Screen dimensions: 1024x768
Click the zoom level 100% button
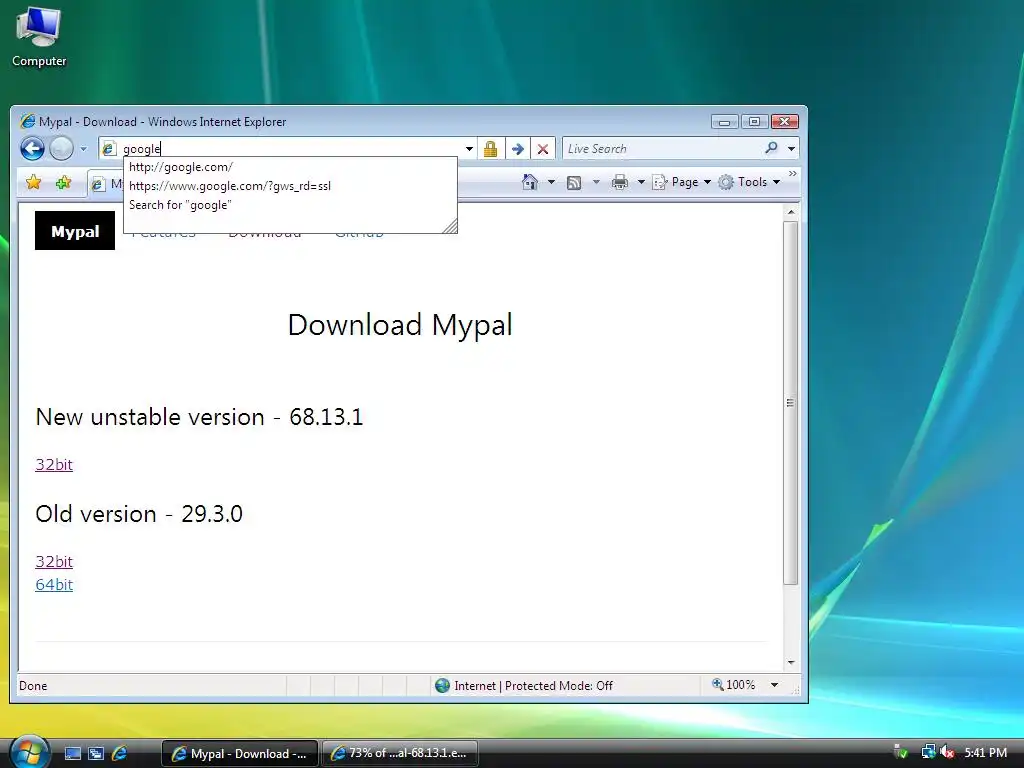point(734,685)
